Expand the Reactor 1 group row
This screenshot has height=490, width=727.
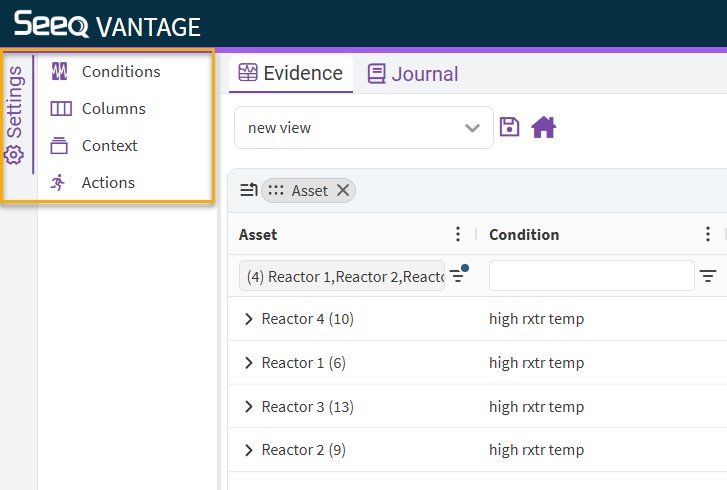click(x=249, y=363)
